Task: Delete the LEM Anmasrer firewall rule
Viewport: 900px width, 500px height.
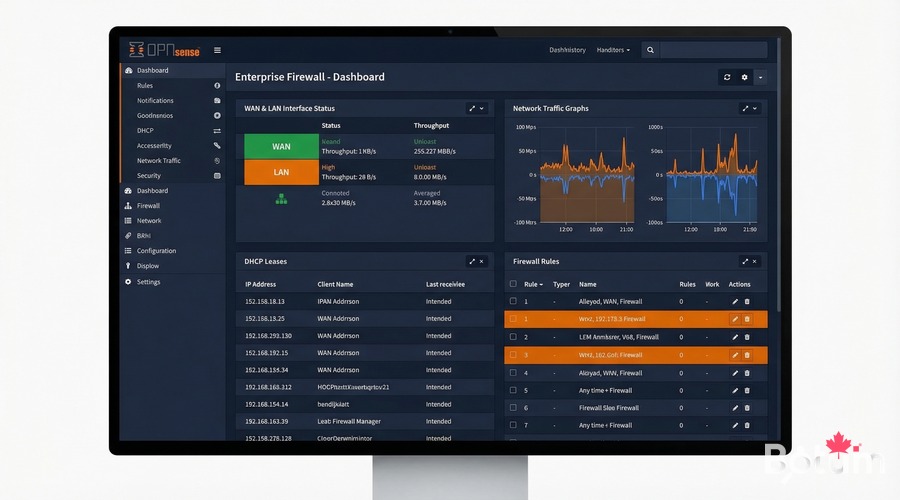Action: [x=747, y=337]
